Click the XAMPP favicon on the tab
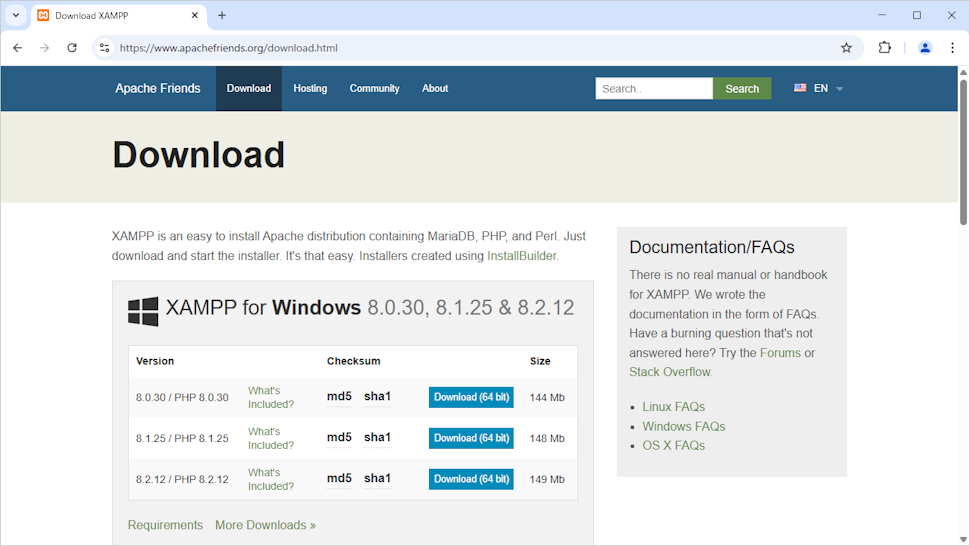Screen dimensions: 970x546 [x=43, y=15]
